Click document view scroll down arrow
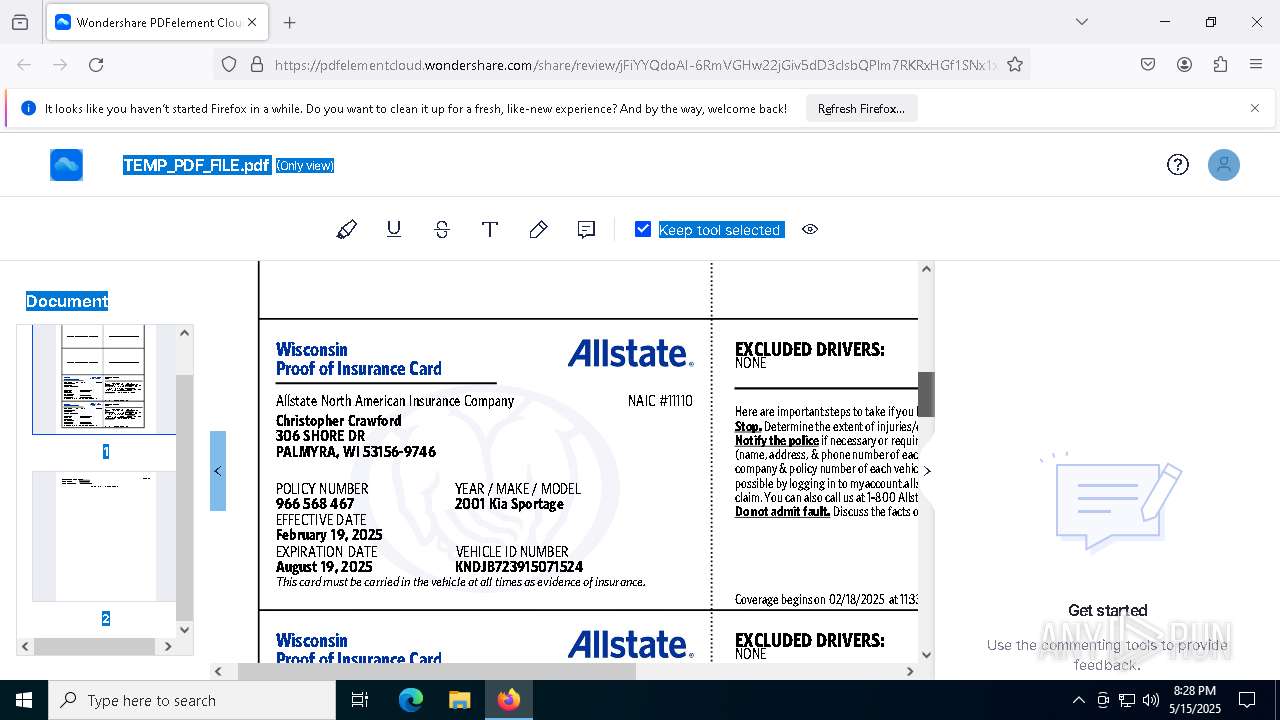The height and width of the screenshot is (720, 1280). 926,655
